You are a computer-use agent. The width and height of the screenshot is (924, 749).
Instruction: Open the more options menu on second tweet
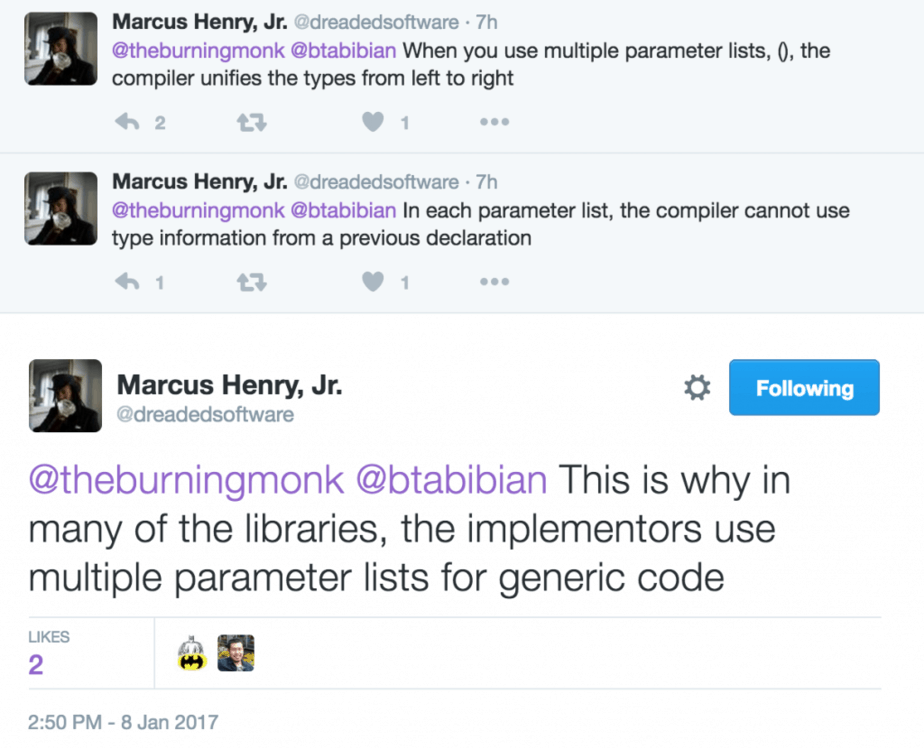(x=494, y=283)
